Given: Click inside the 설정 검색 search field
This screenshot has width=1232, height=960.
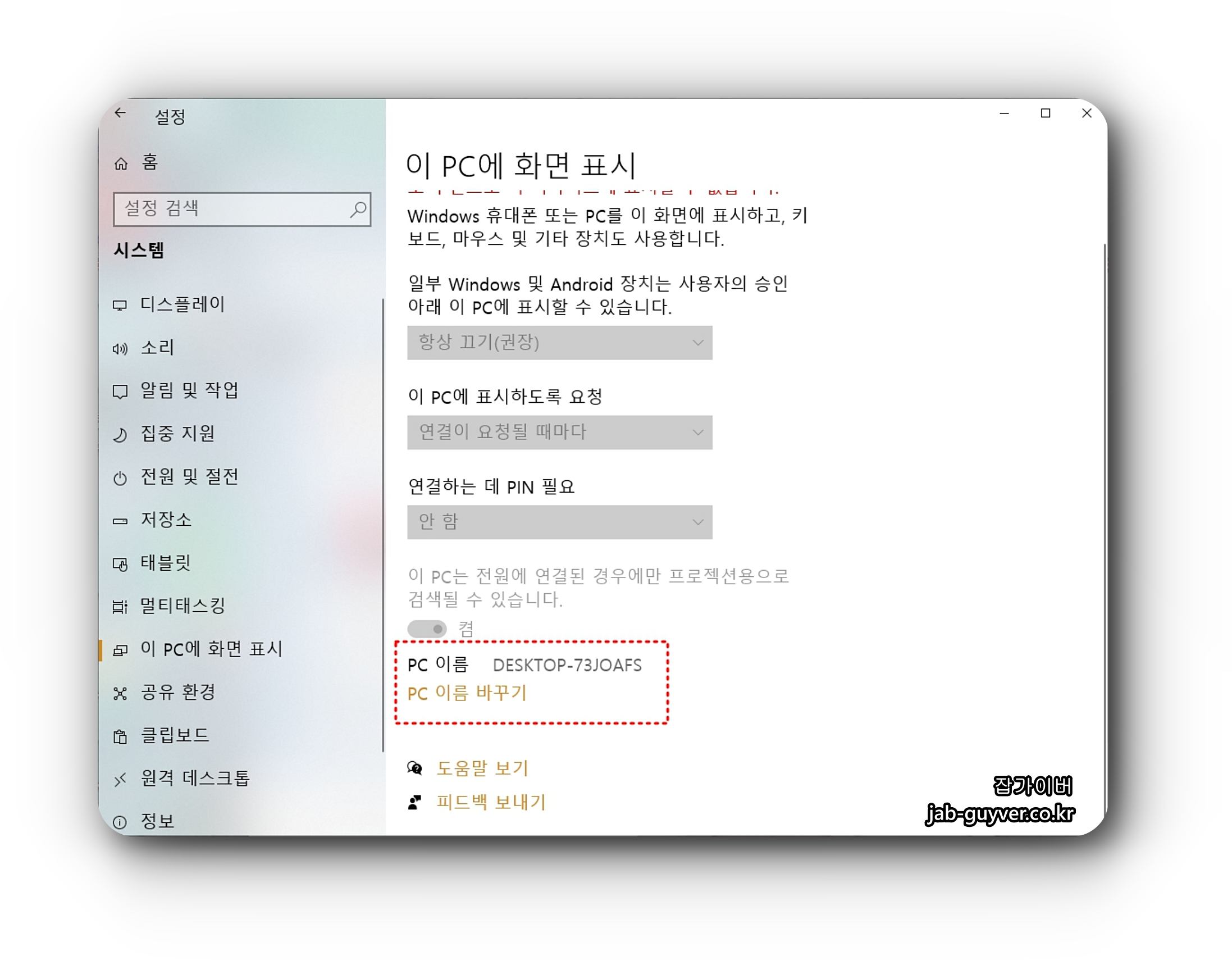Looking at the screenshot, I should pyautogui.click(x=237, y=209).
